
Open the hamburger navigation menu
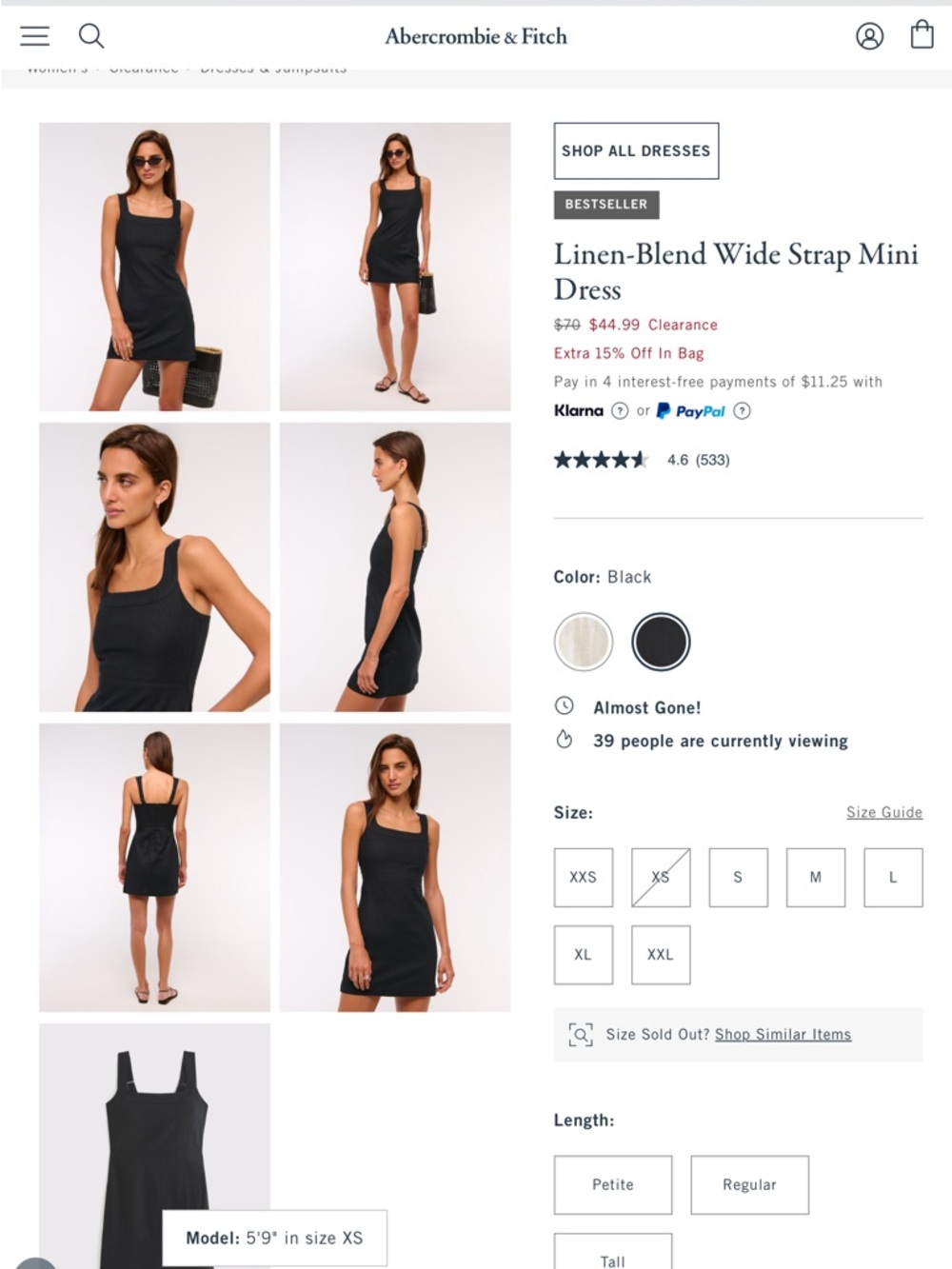[x=34, y=35]
